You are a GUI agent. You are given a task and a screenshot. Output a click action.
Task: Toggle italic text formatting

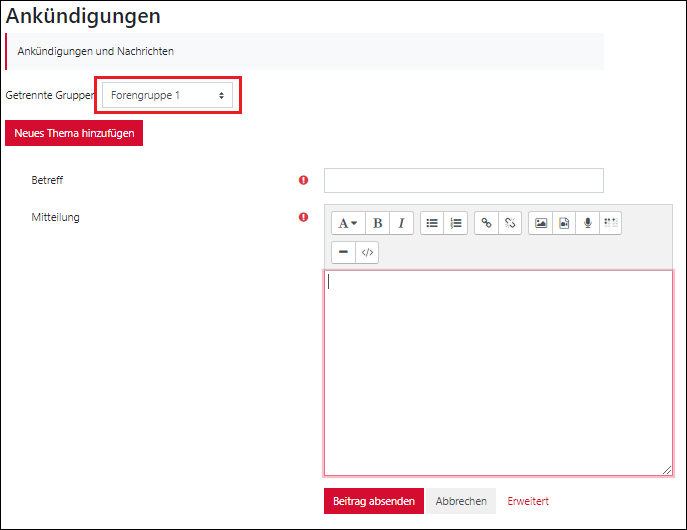click(x=401, y=223)
